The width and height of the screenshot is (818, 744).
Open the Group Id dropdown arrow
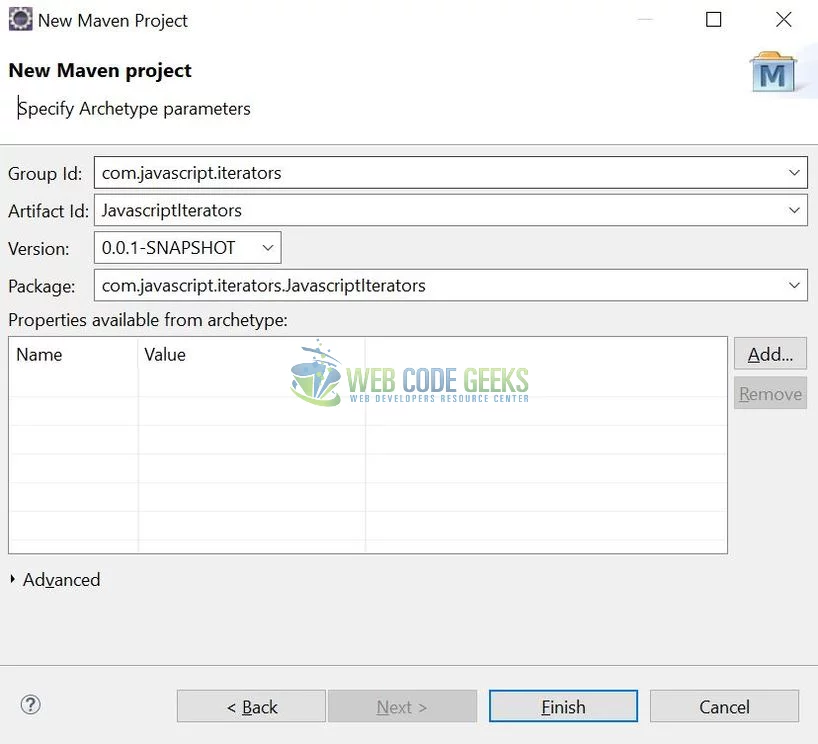tap(794, 173)
